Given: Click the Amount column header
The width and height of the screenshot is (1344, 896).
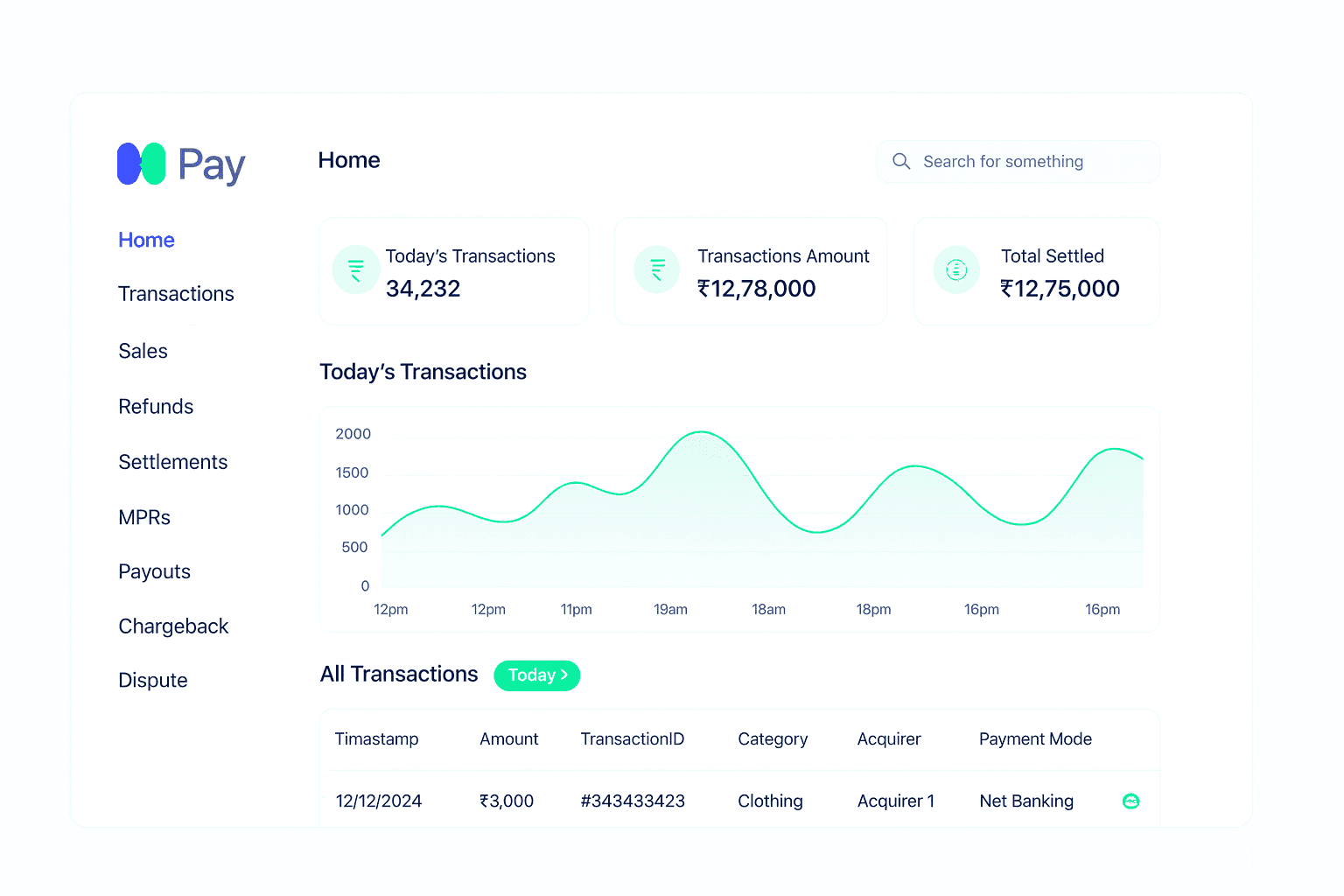Looking at the screenshot, I should click(x=508, y=739).
